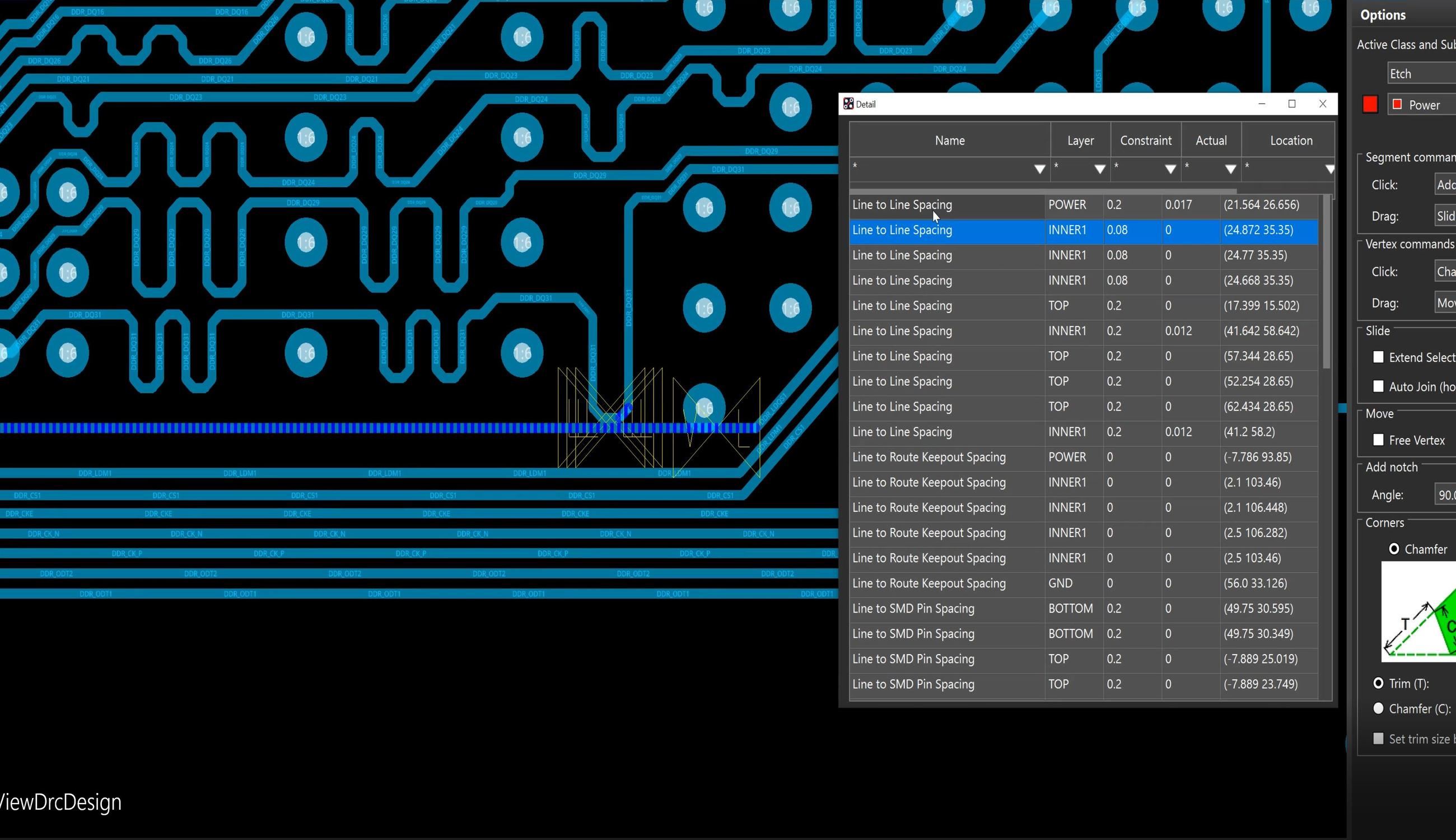This screenshot has height=840, width=1456.
Task: Select the BOTTOM row at (49.75 30.595)
Action: click(1084, 609)
